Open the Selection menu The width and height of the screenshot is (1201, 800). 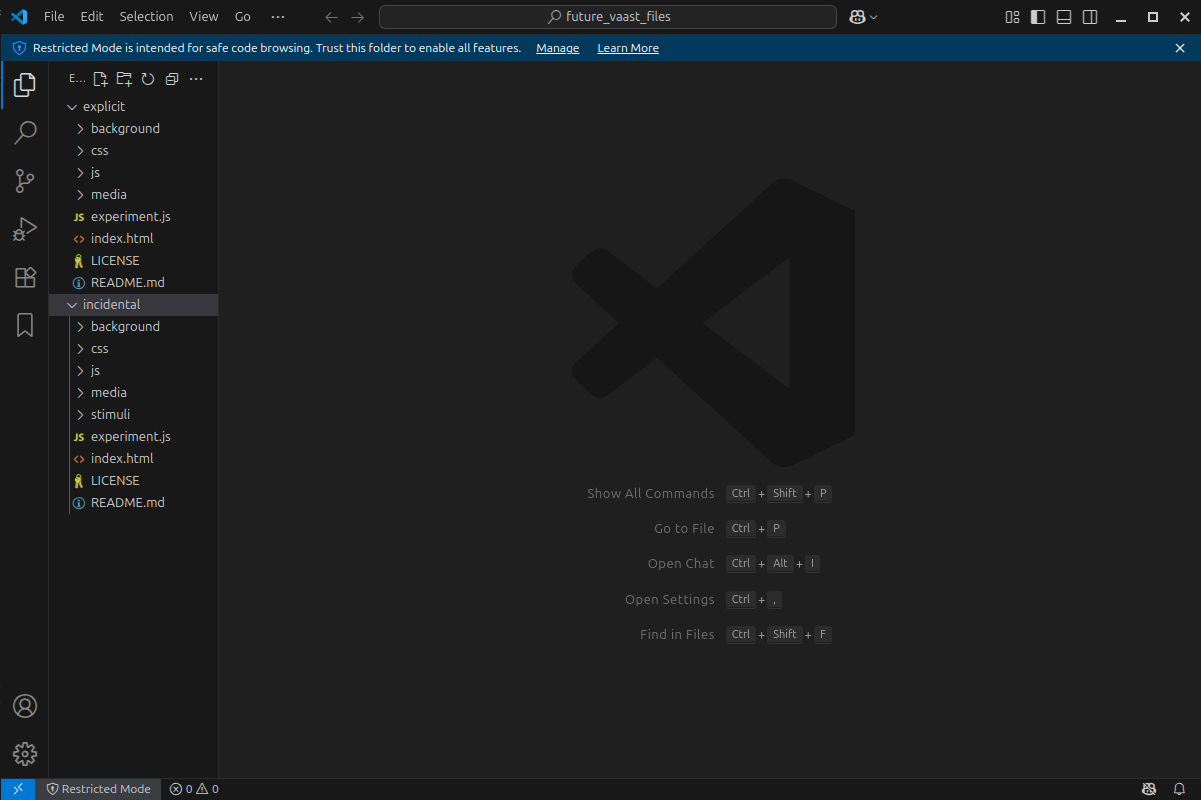146,17
